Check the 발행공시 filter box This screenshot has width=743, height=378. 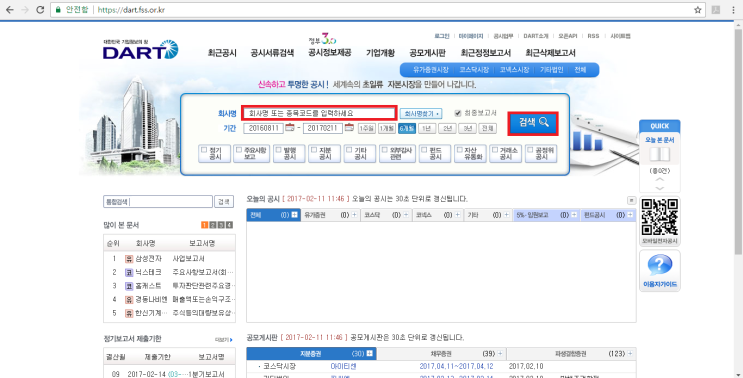coord(279,150)
